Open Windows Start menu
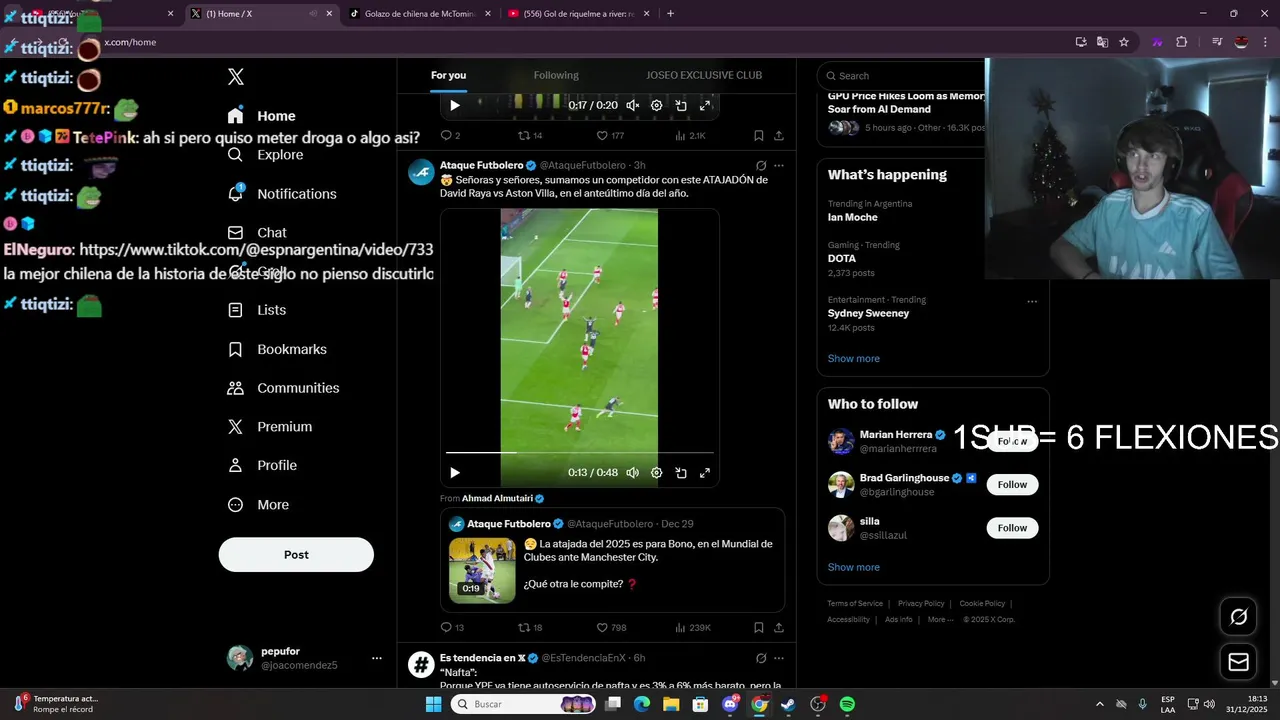This screenshot has width=1280, height=720. pos(433,704)
